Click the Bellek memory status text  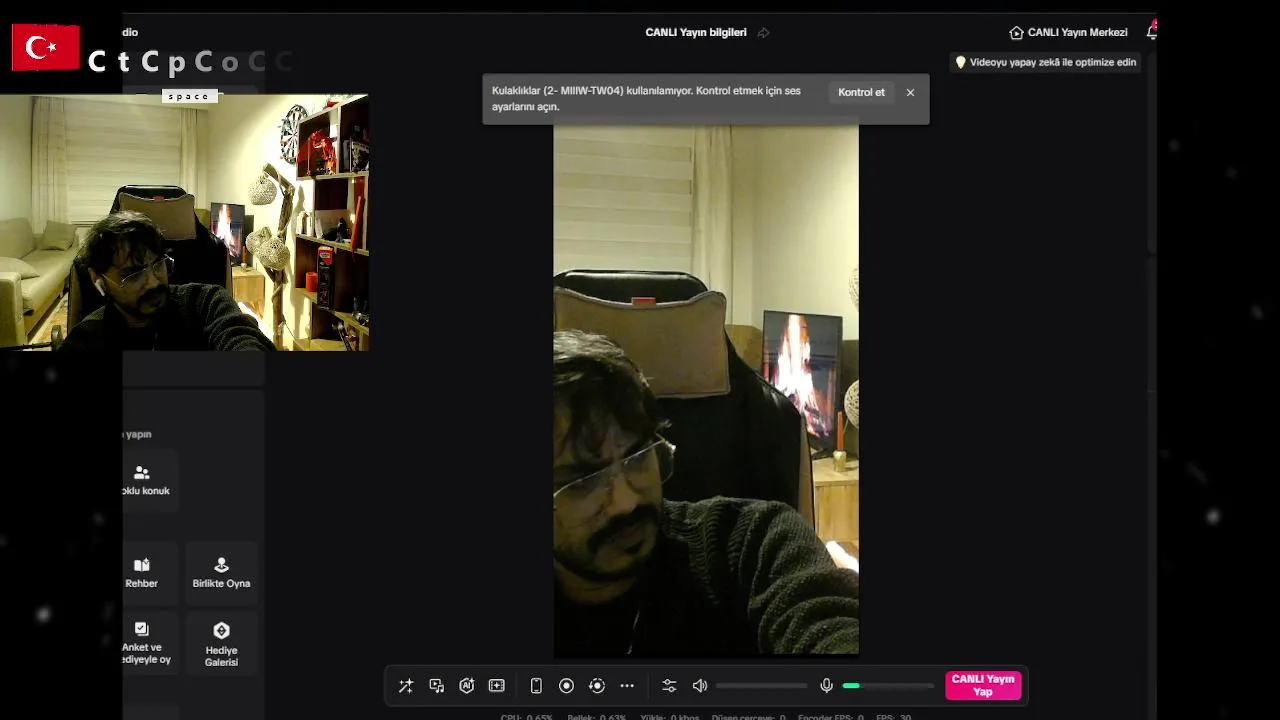597,717
